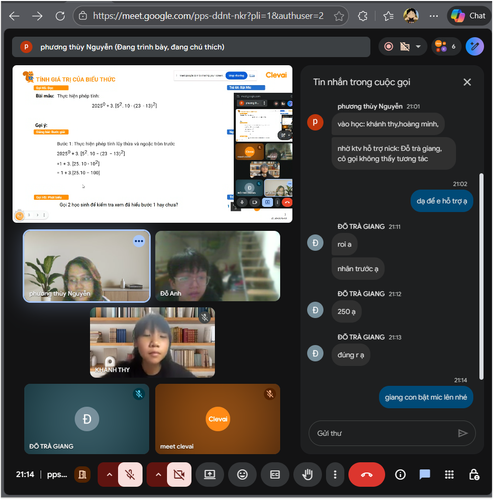
Task: Open the Copilot Chat button
Action: click(x=468, y=16)
